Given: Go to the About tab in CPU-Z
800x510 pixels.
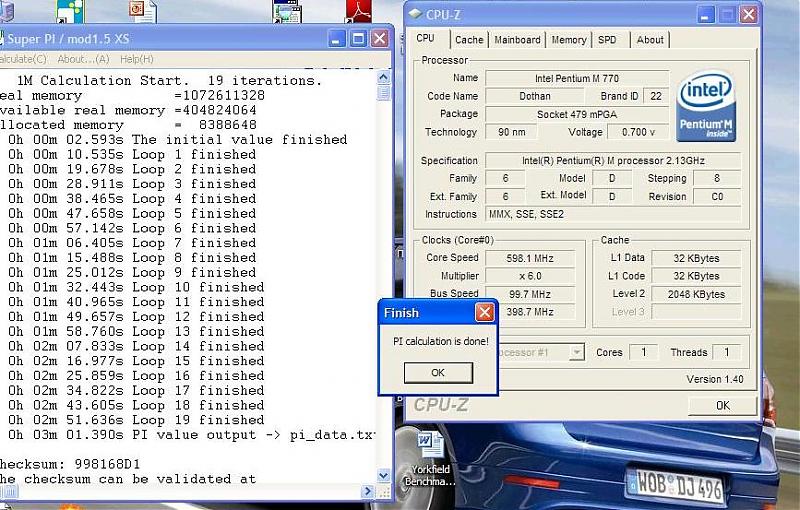Looking at the screenshot, I should tap(649, 40).
